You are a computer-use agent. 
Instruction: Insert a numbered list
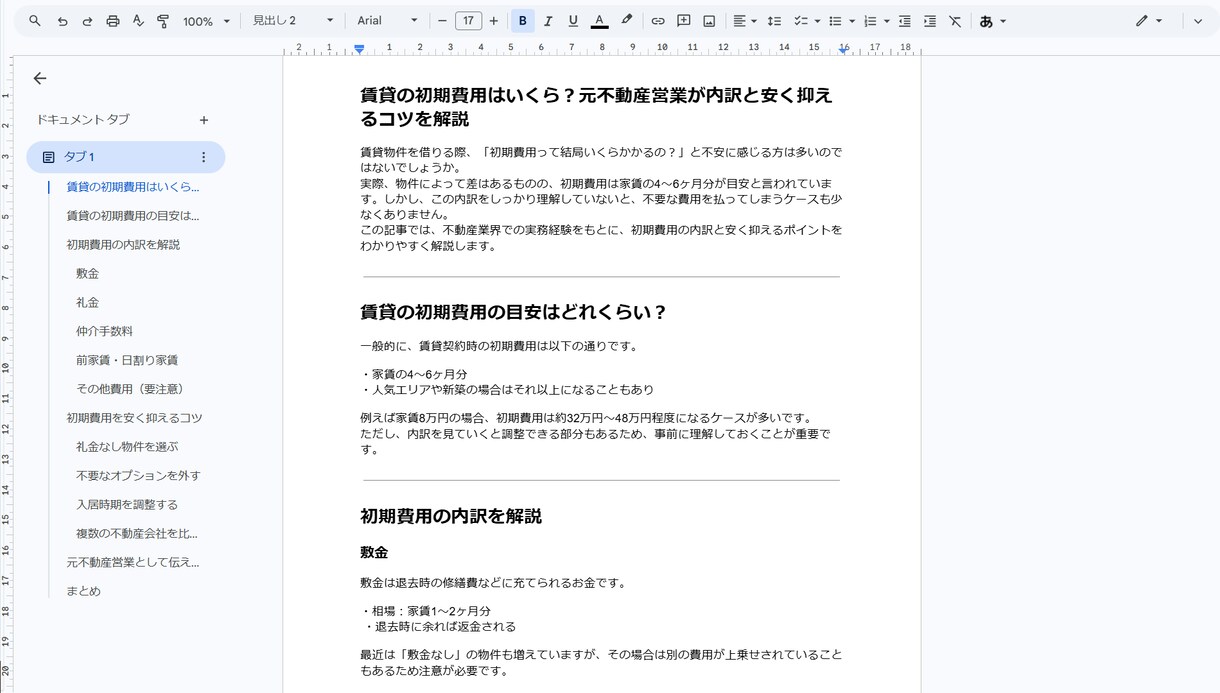click(x=869, y=21)
